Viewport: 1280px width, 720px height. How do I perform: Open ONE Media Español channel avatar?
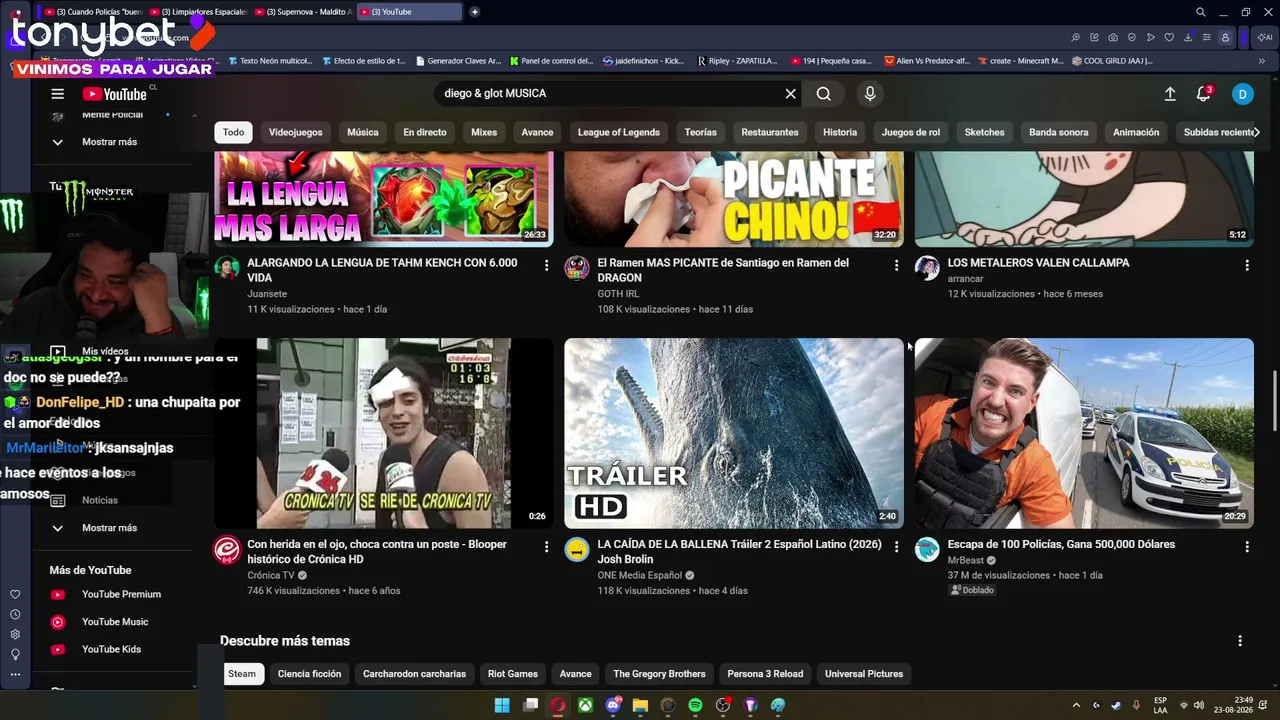click(x=577, y=550)
